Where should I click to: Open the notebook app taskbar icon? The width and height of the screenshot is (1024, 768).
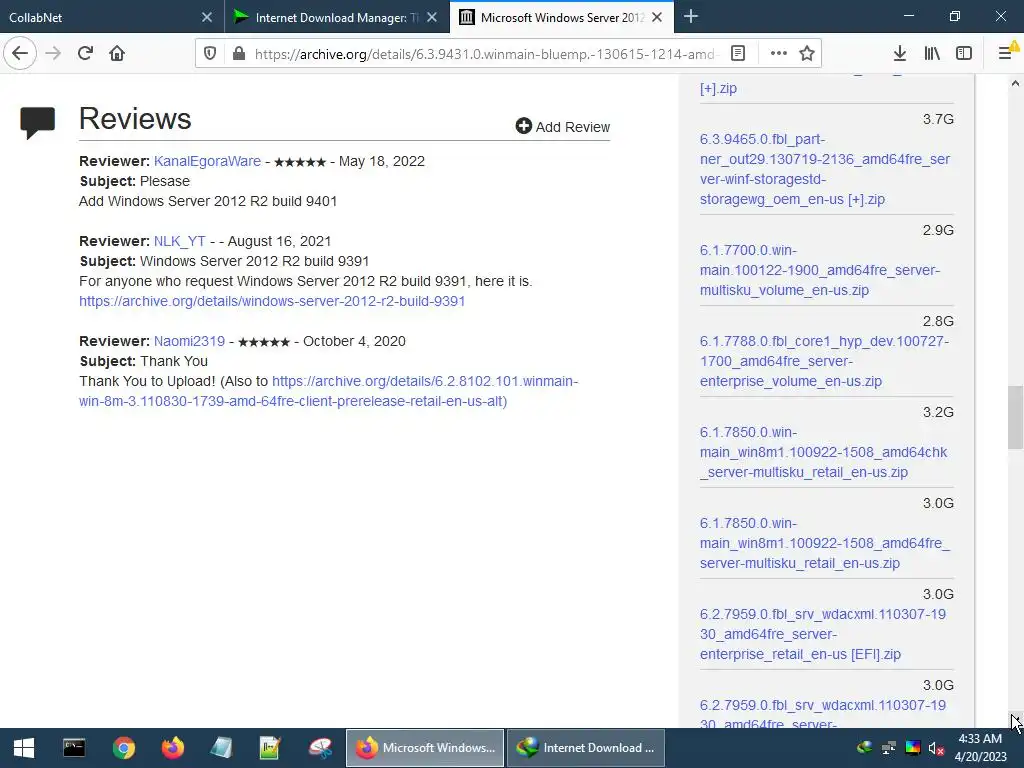click(221, 748)
